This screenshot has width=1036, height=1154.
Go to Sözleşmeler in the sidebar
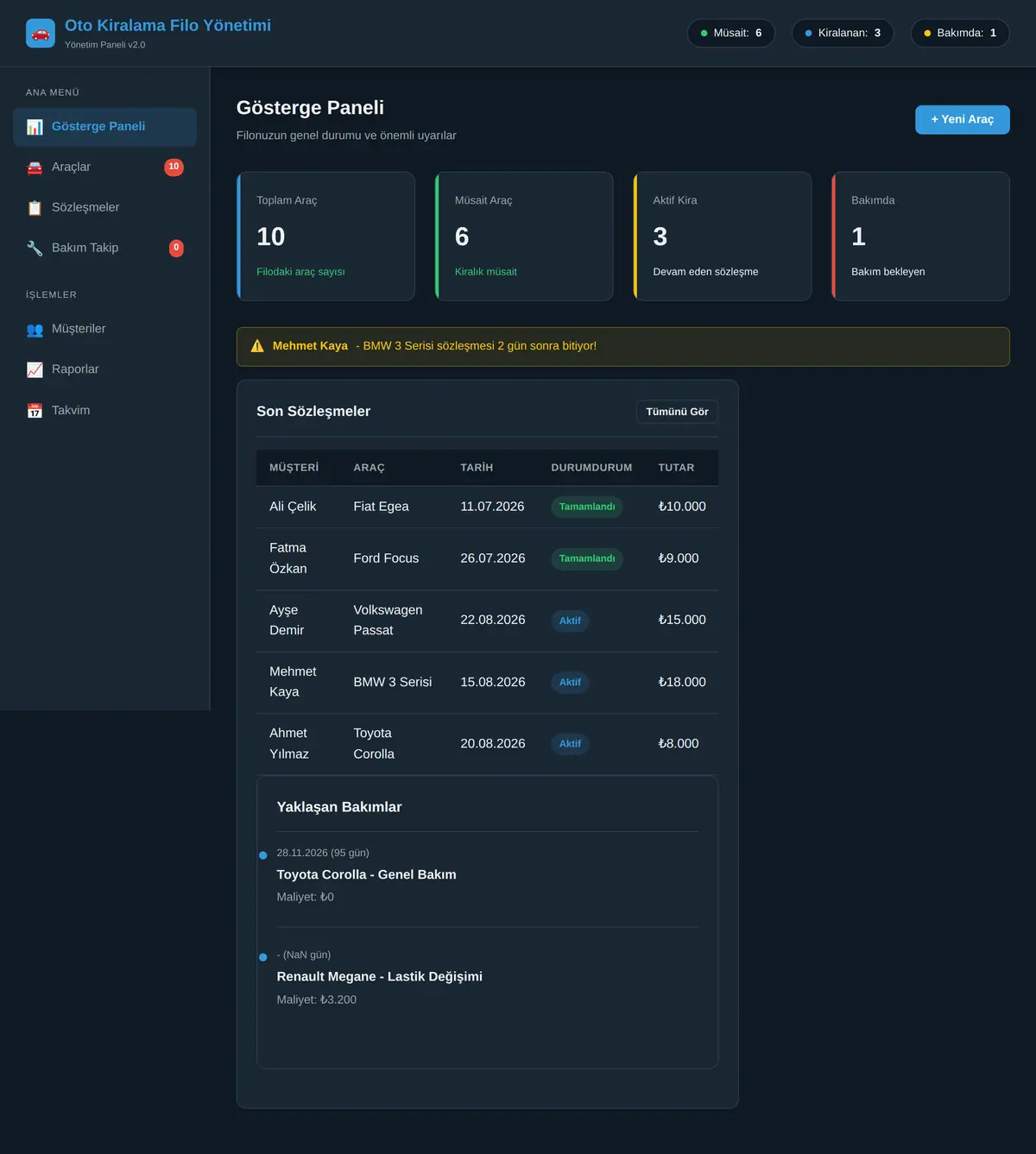pos(104,208)
